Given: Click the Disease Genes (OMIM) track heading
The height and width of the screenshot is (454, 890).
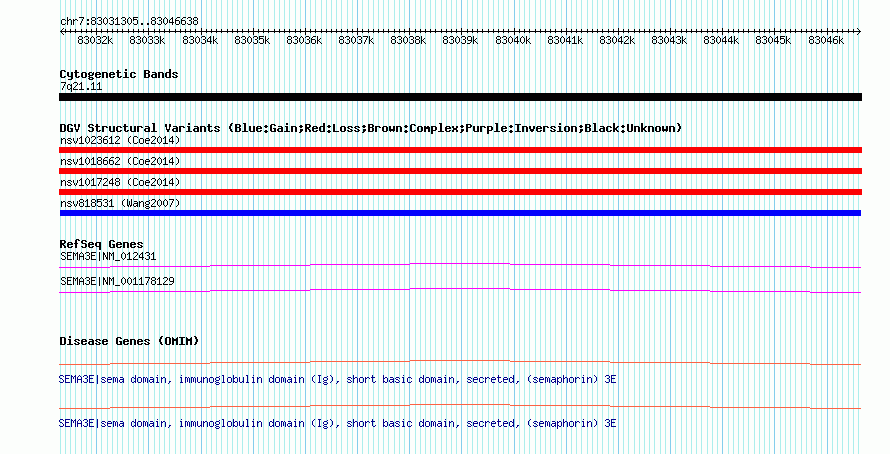Looking at the screenshot, I should (x=129, y=341).
